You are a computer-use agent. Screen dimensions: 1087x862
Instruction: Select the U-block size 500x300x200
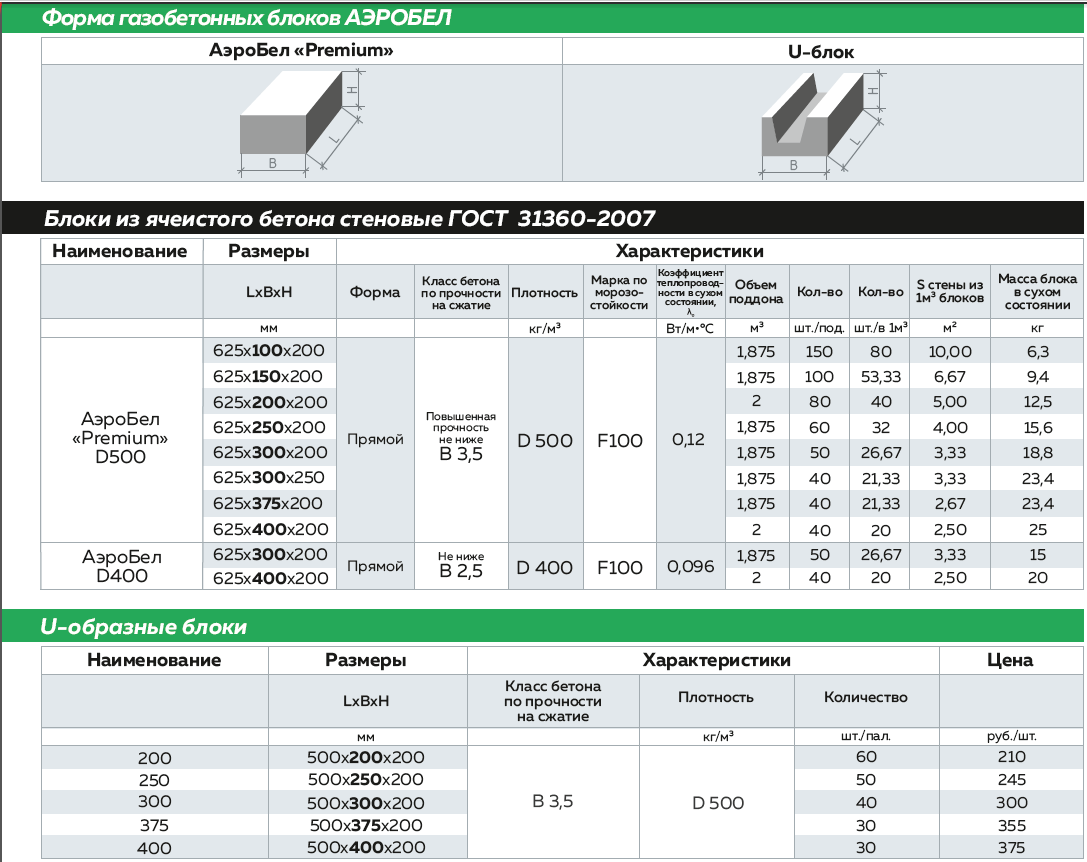click(366, 803)
